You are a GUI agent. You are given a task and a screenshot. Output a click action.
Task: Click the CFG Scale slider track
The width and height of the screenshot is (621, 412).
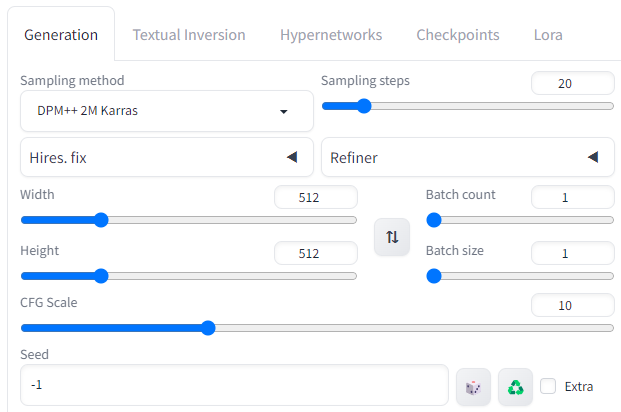click(x=317, y=328)
